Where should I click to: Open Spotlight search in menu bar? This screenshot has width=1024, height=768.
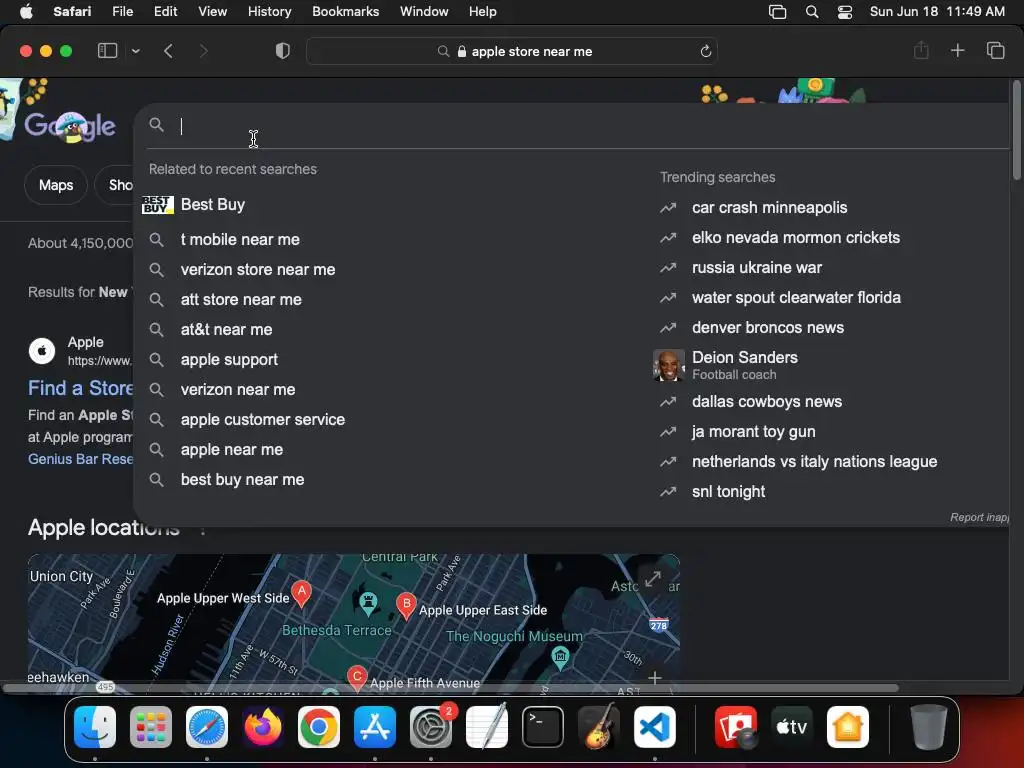point(812,12)
